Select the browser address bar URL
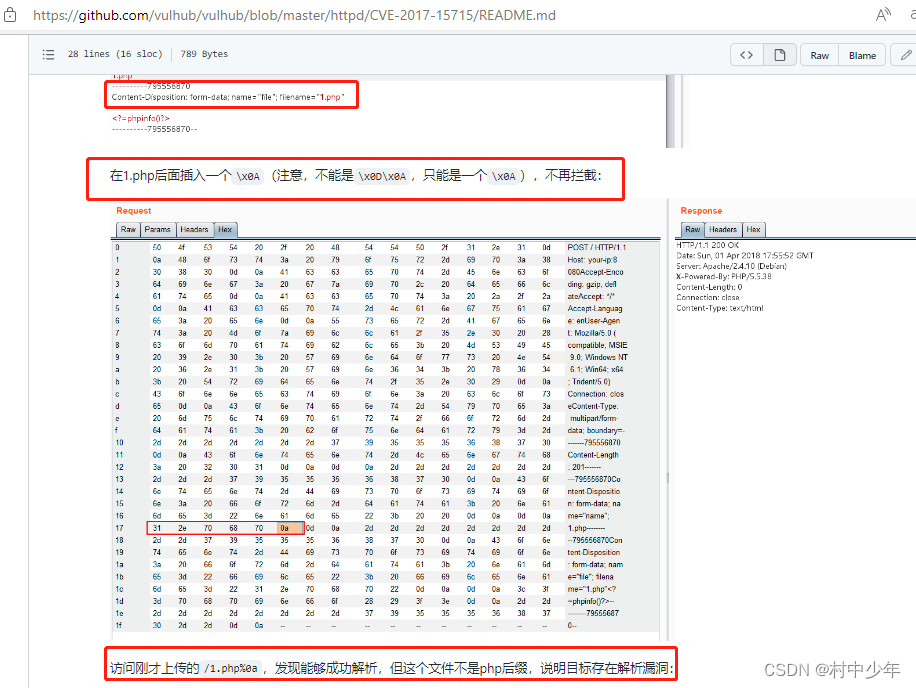This screenshot has height=688, width=916. 294,15
